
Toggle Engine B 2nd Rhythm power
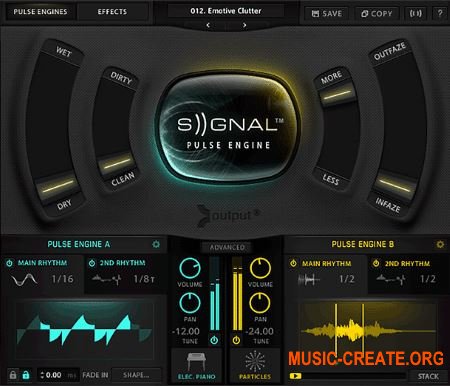pyautogui.click(x=376, y=263)
